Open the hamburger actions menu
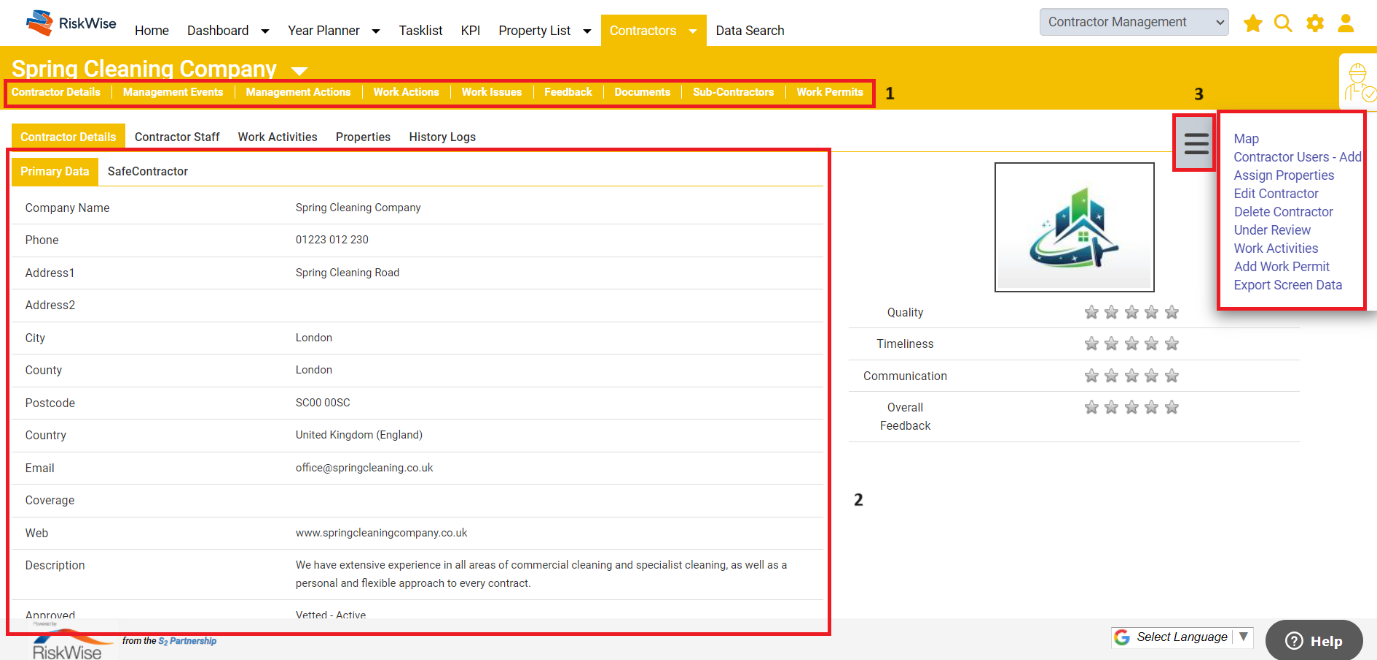Viewport: 1377px width, 660px height. [x=1196, y=143]
